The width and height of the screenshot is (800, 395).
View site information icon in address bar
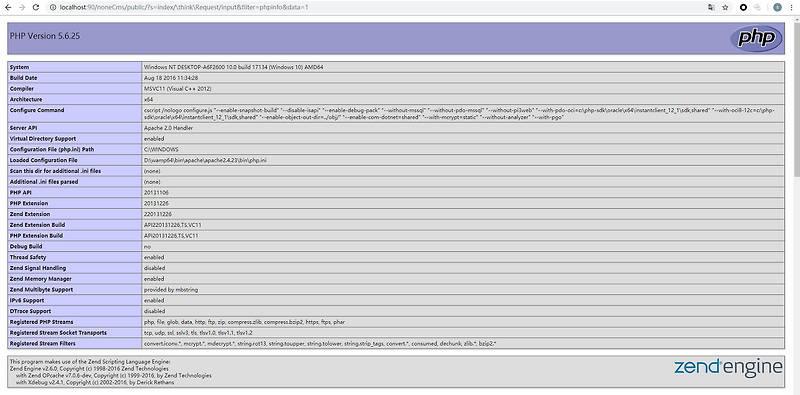[53, 7]
